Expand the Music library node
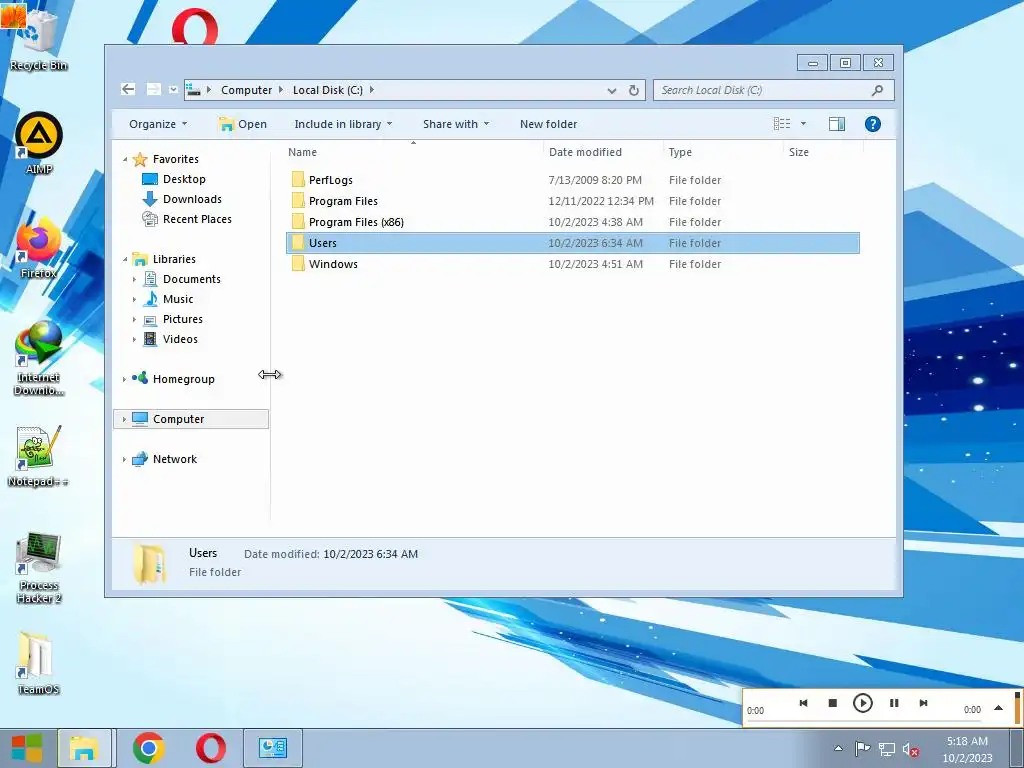Screen dimensions: 1024x768 (x=135, y=300)
